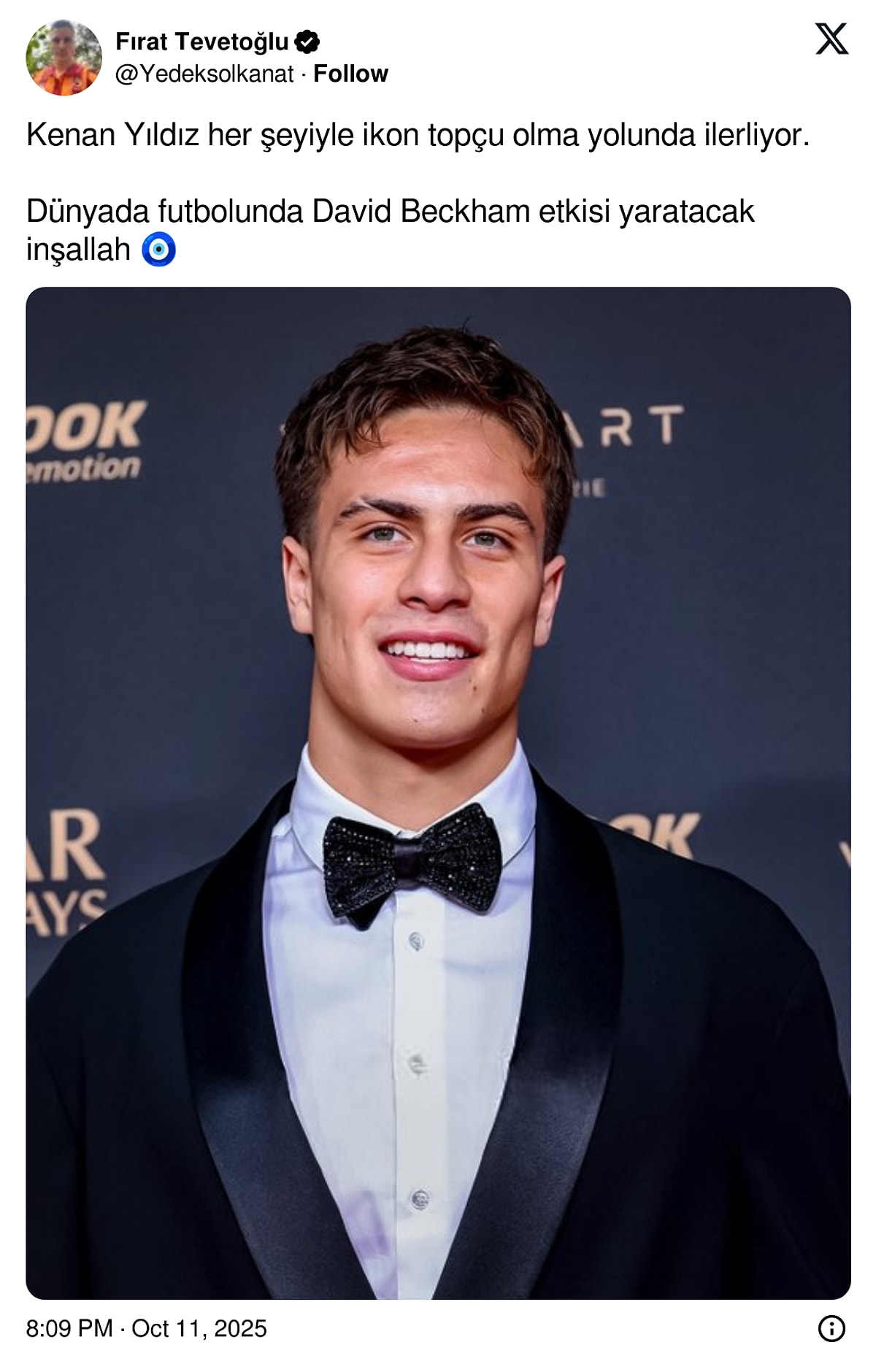This screenshot has width=876, height=1372.
Task: Click the Oct 11, 2025 date
Action: pyautogui.click(x=199, y=1328)
